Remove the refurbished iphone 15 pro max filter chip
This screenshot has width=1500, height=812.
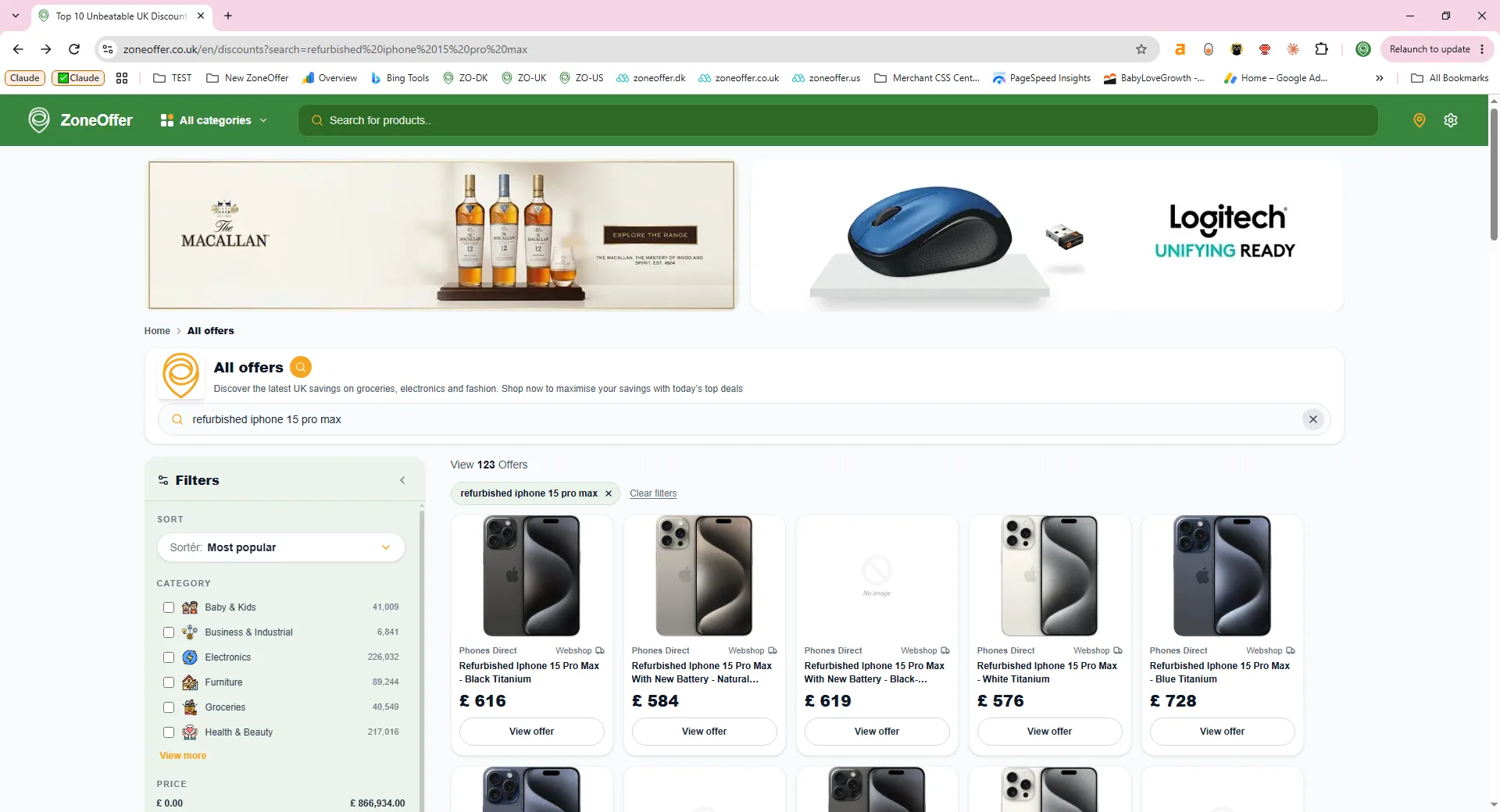[x=609, y=493]
